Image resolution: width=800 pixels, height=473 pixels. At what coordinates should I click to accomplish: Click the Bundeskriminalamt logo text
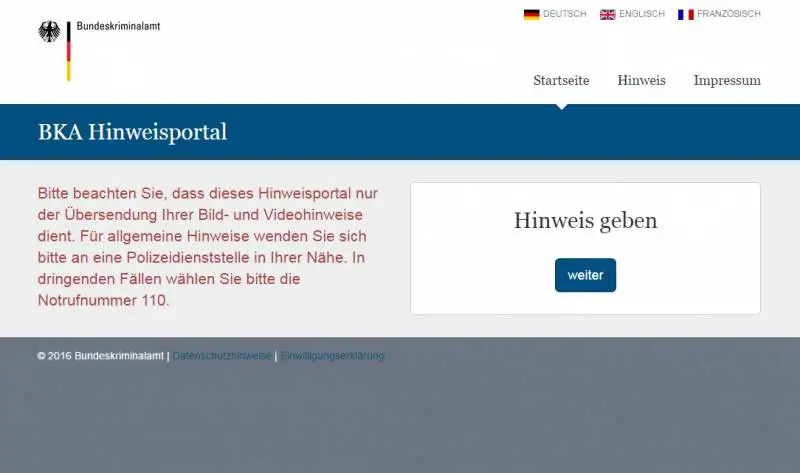(x=118, y=26)
